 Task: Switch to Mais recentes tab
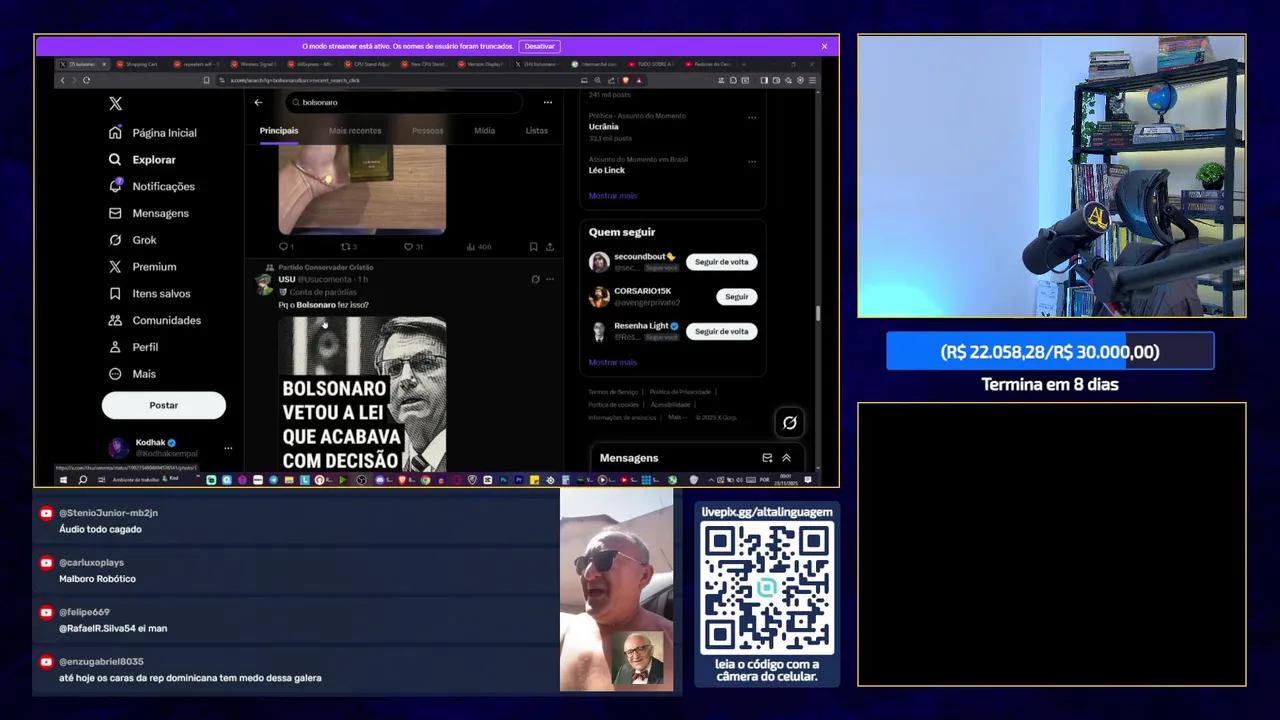click(x=355, y=131)
